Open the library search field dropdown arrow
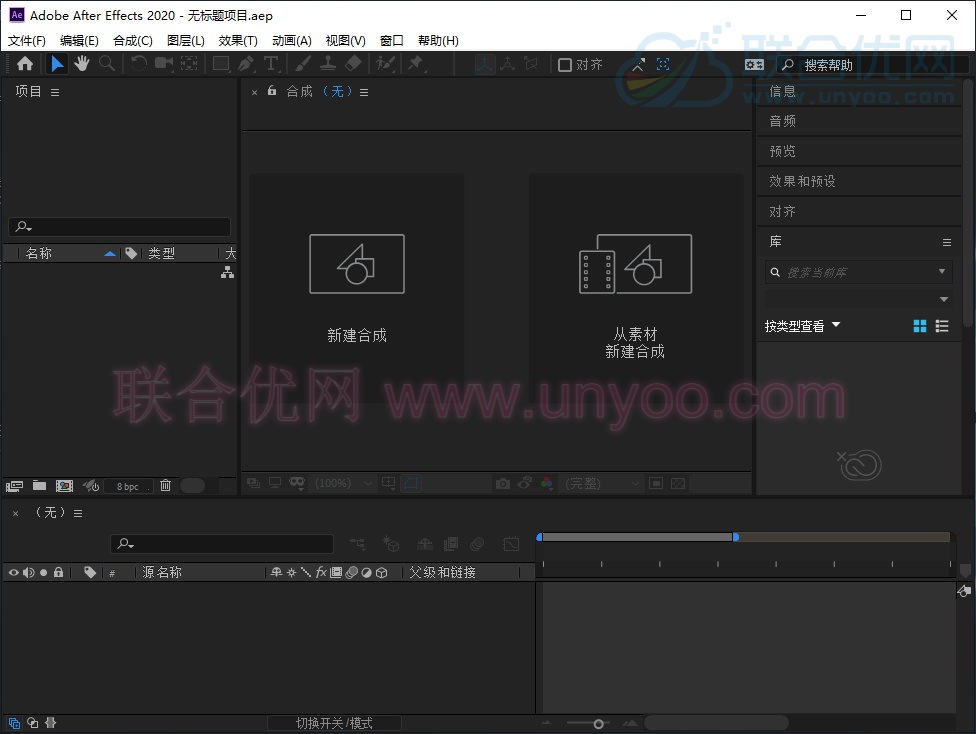976x734 pixels. coord(942,271)
